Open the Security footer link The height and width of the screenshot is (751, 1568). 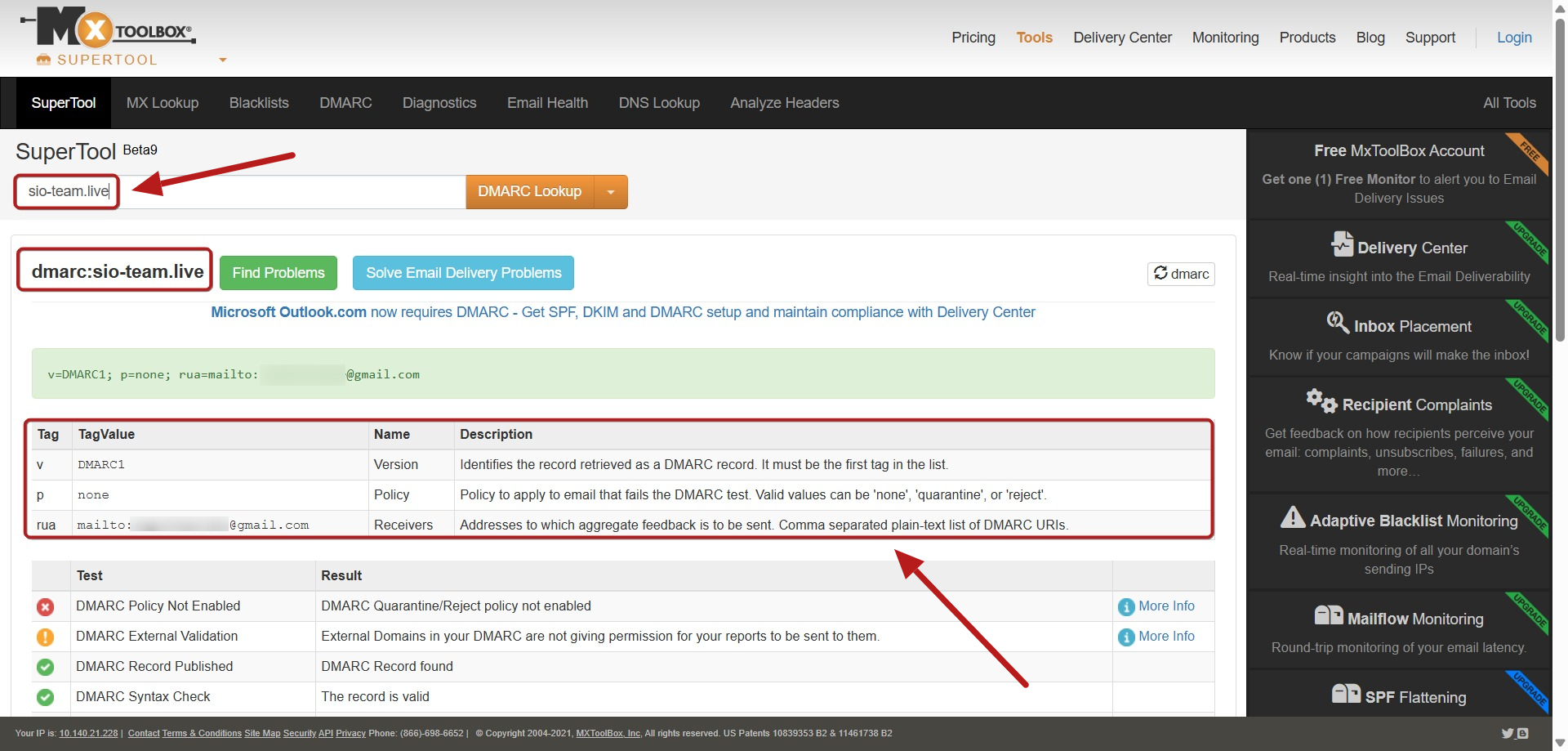click(300, 734)
